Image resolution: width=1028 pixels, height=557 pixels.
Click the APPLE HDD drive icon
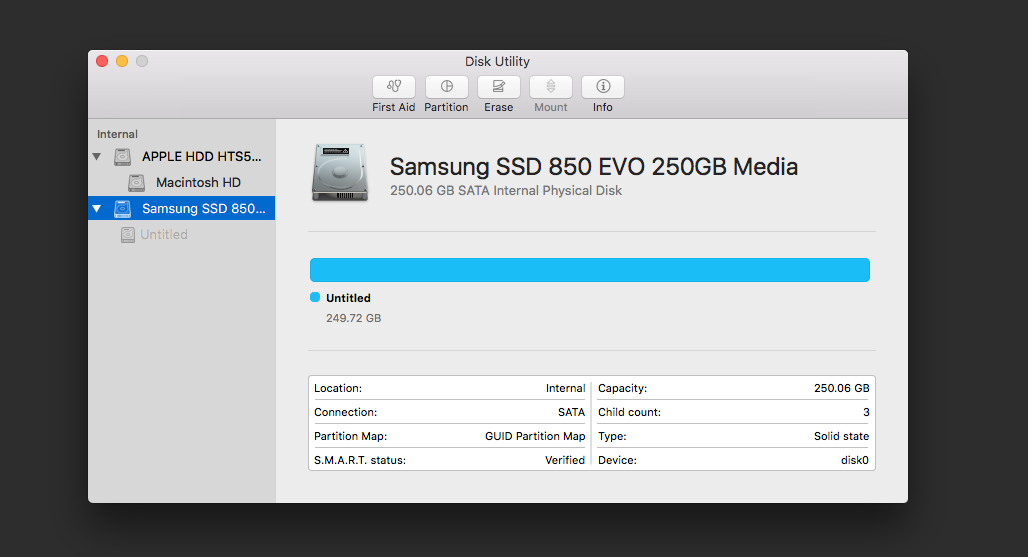pyautogui.click(x=123, y=157)
